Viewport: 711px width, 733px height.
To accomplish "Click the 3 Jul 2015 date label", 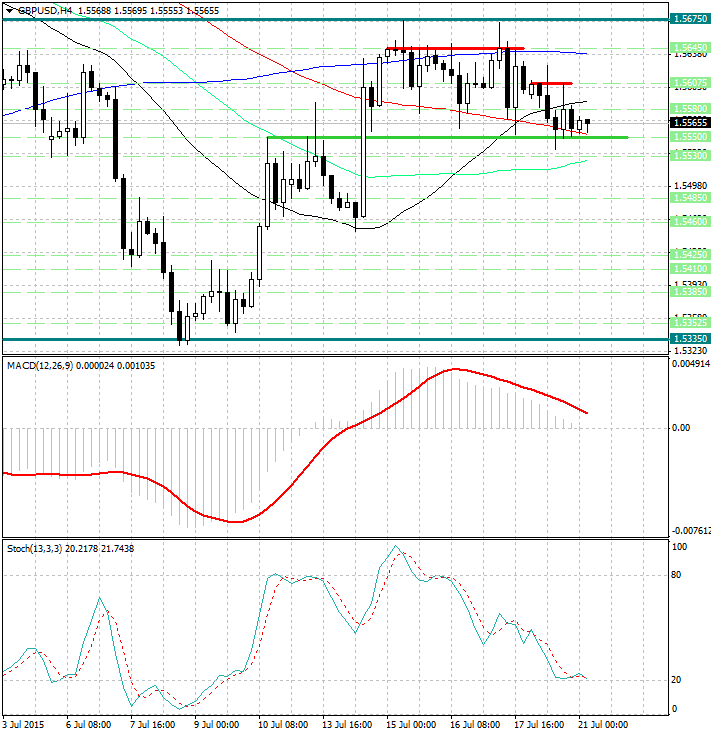I will coord(24,725).
